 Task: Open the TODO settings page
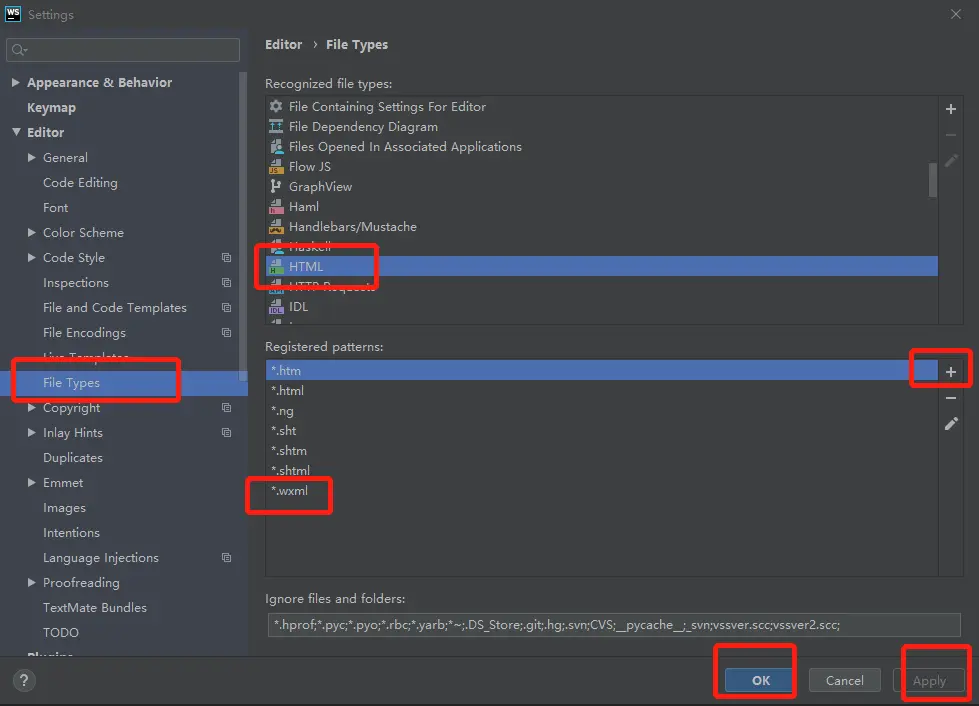(61, 632)
